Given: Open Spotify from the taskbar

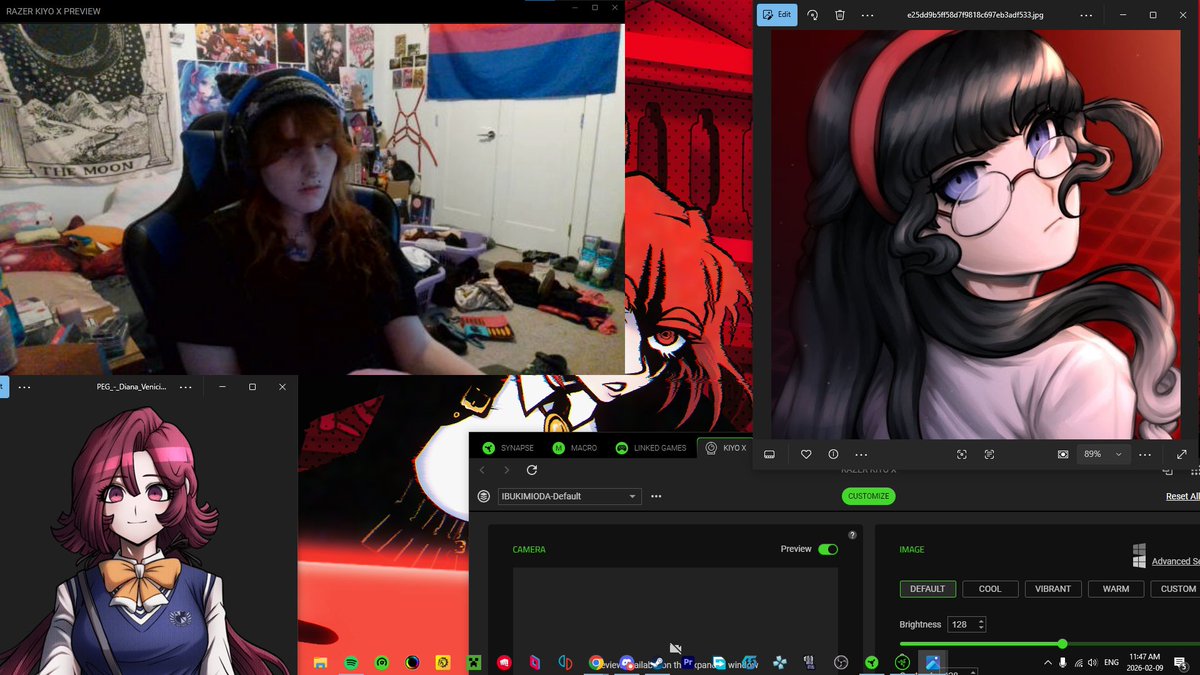Looking at the screenshot, I should tap(351, 662).
